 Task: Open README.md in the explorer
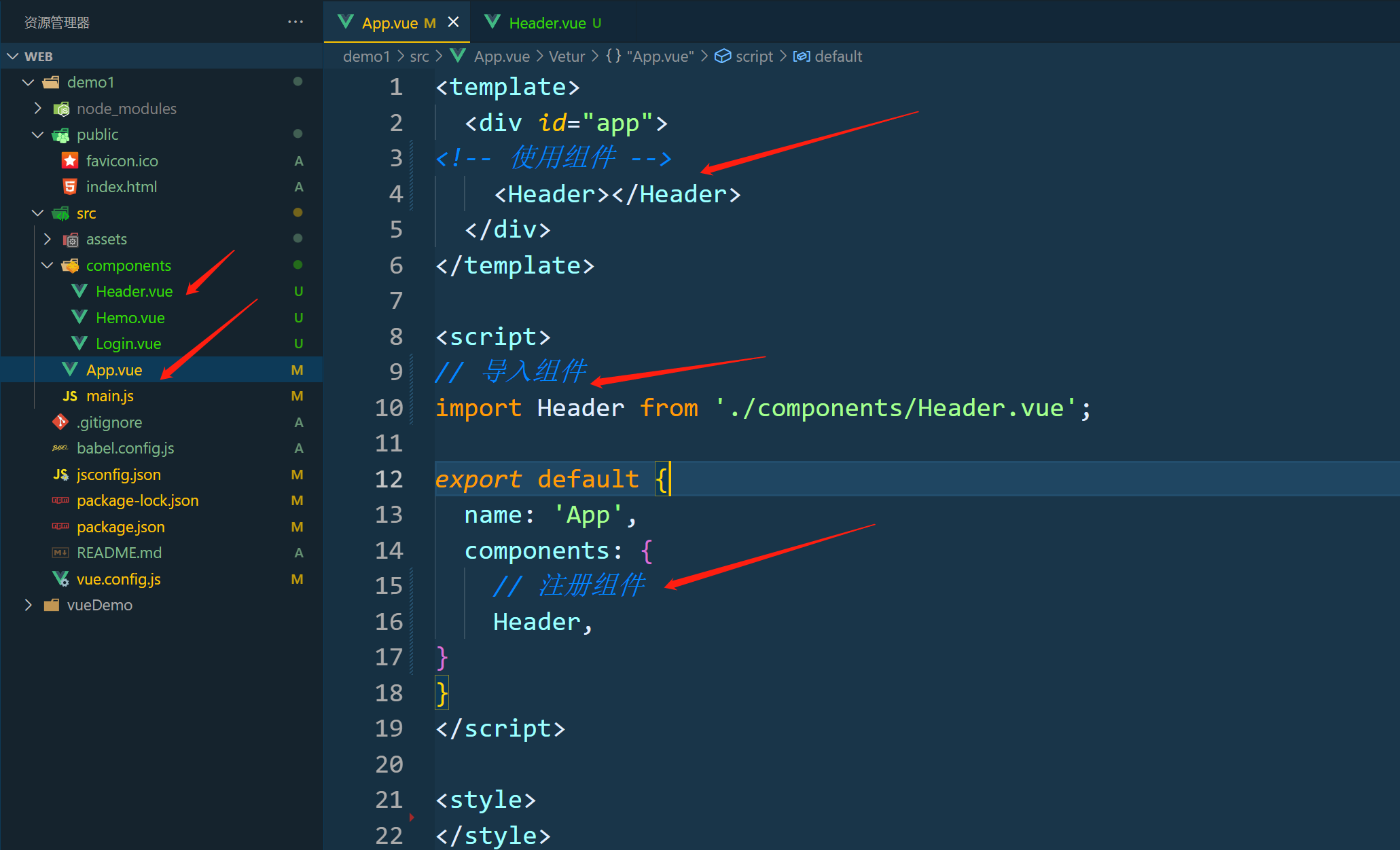click(x=119, y=553)
